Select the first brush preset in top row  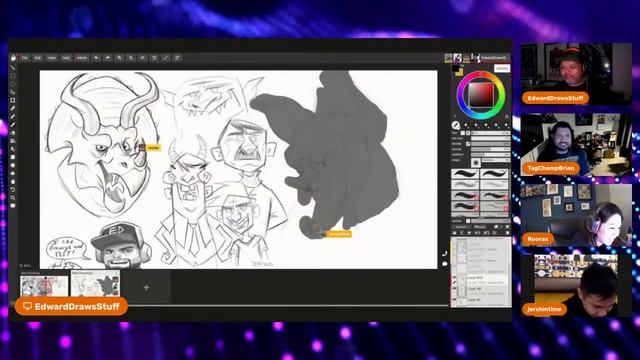[465, 174]
